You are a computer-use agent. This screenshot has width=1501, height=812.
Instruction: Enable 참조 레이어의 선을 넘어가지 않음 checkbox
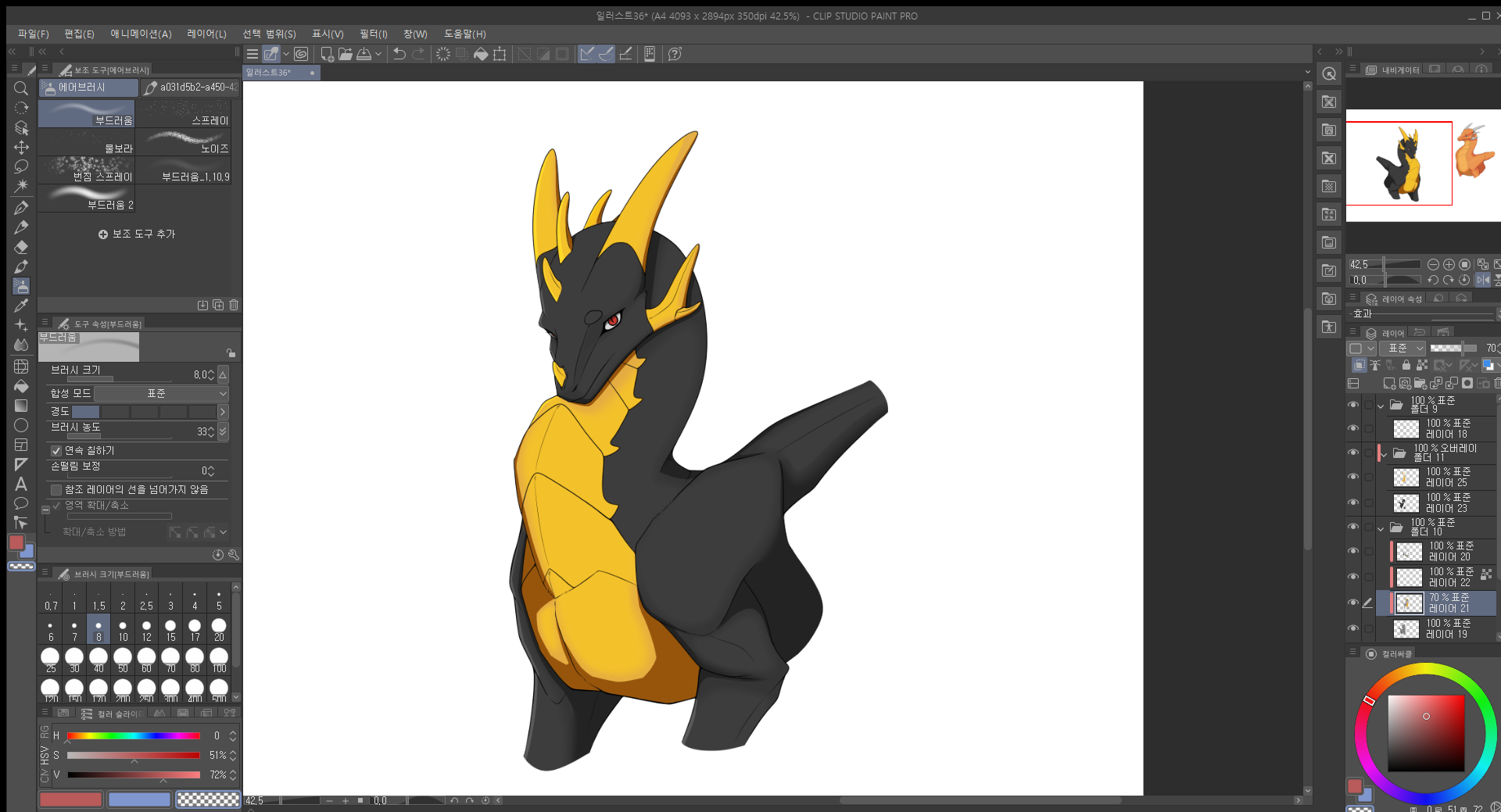(x=56, y=490)
